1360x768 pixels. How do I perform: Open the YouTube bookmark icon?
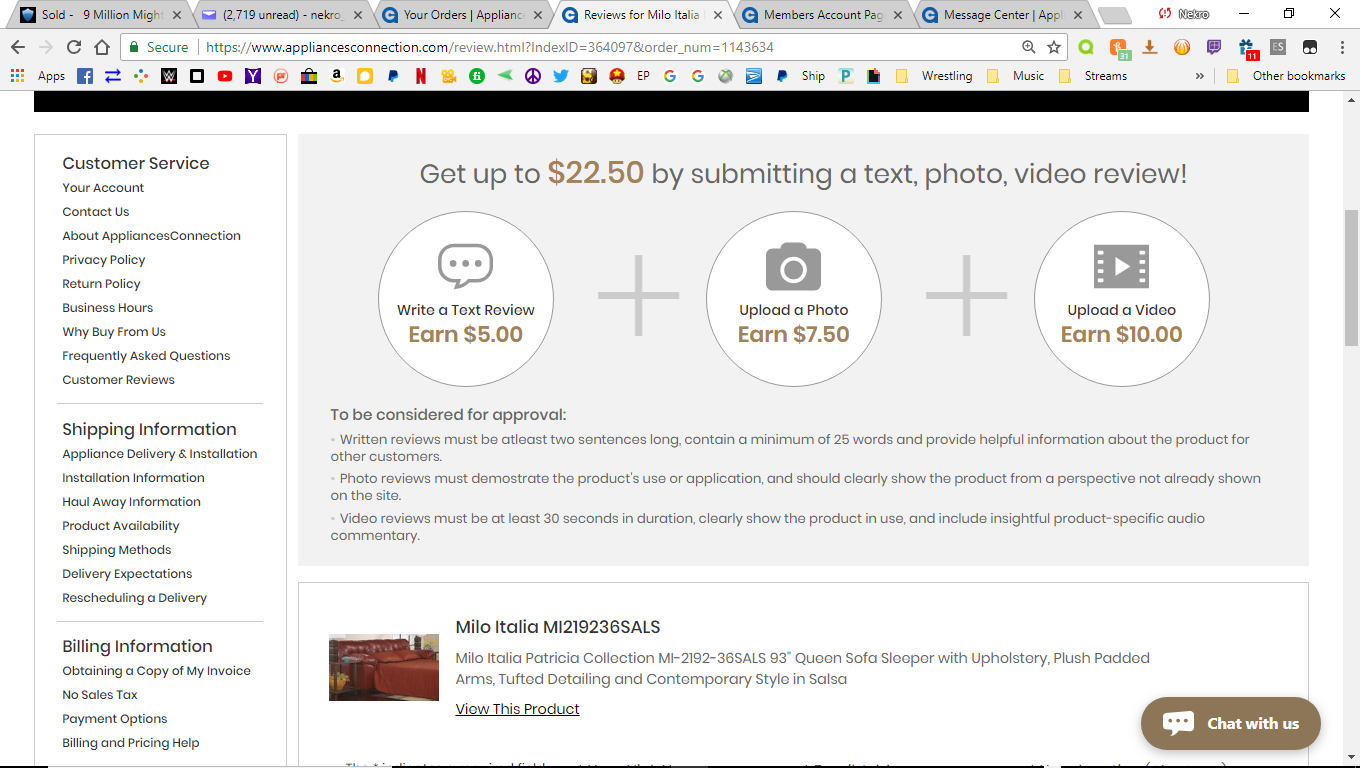pyautogui.click(x=225, y=76)
